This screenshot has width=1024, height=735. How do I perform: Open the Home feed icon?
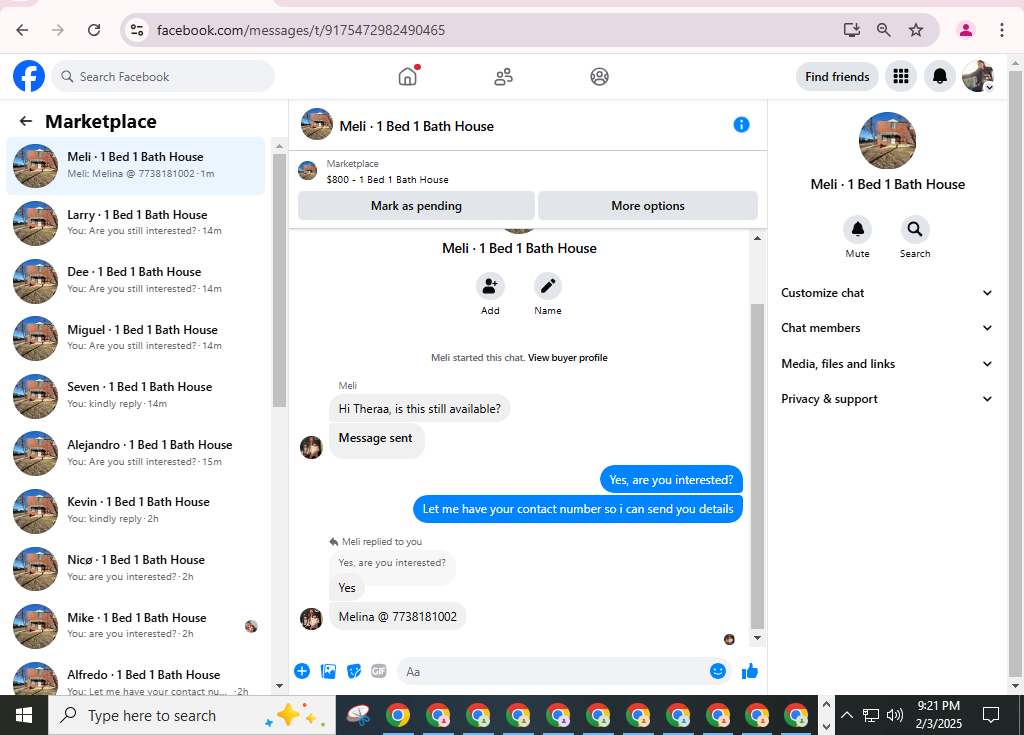[x=408, y=76]
